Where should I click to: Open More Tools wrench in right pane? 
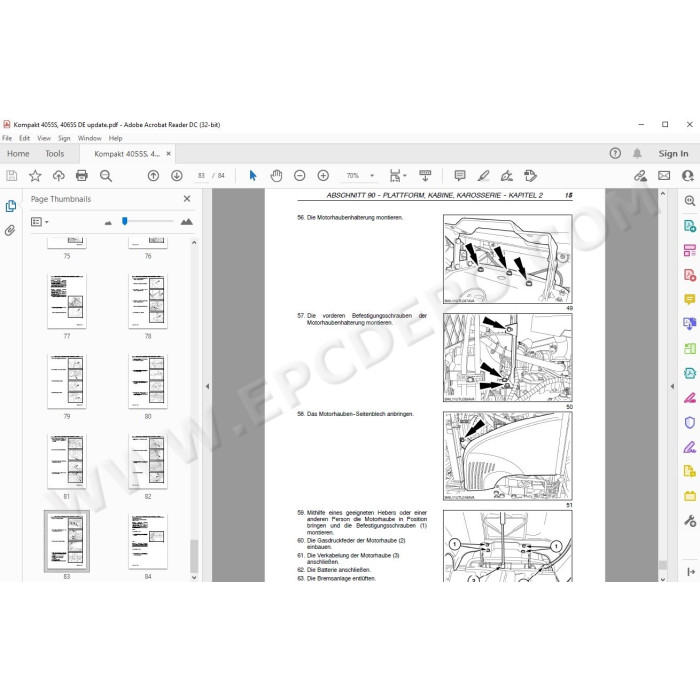tap(689, 521)
